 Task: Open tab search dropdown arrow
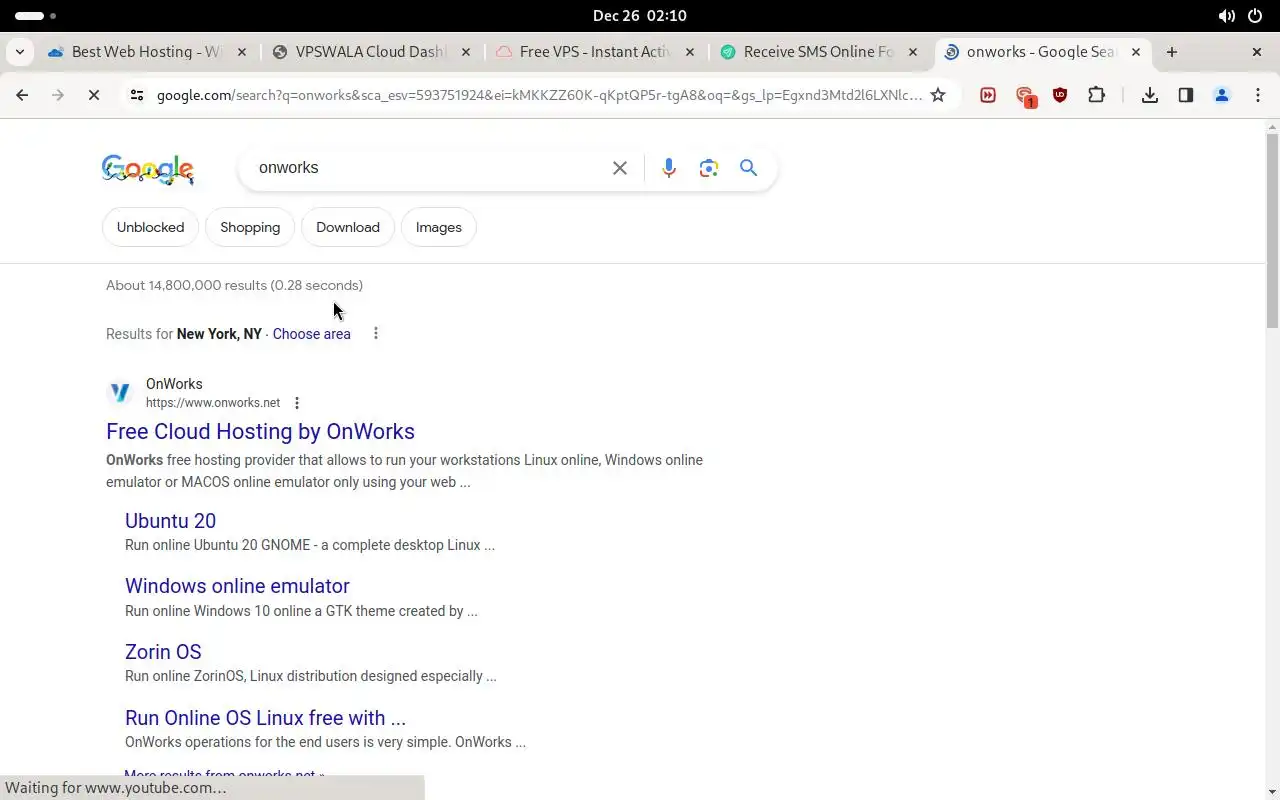click(20, 52)
